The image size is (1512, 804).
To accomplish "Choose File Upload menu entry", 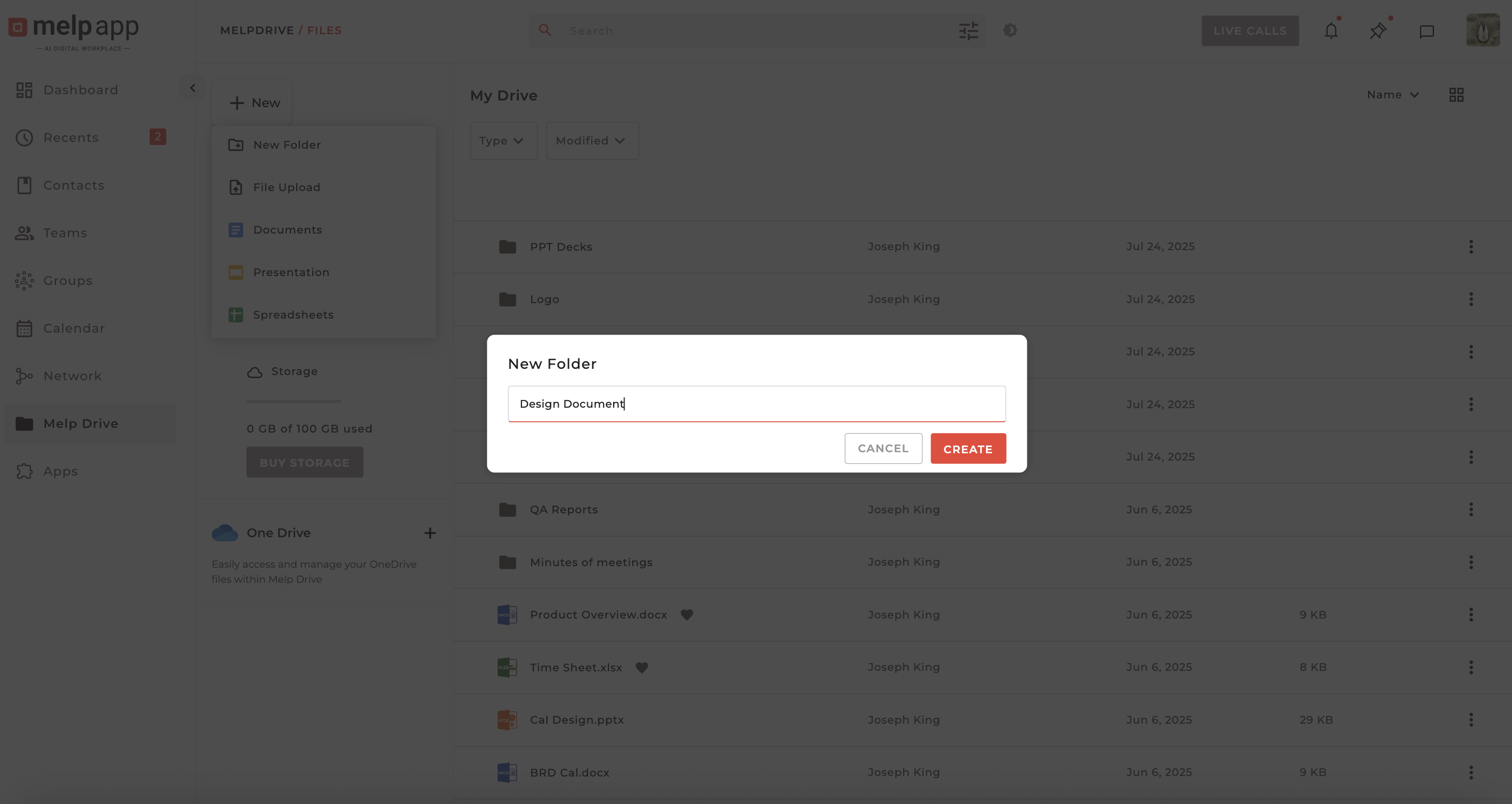I will [x=286, y=188].
